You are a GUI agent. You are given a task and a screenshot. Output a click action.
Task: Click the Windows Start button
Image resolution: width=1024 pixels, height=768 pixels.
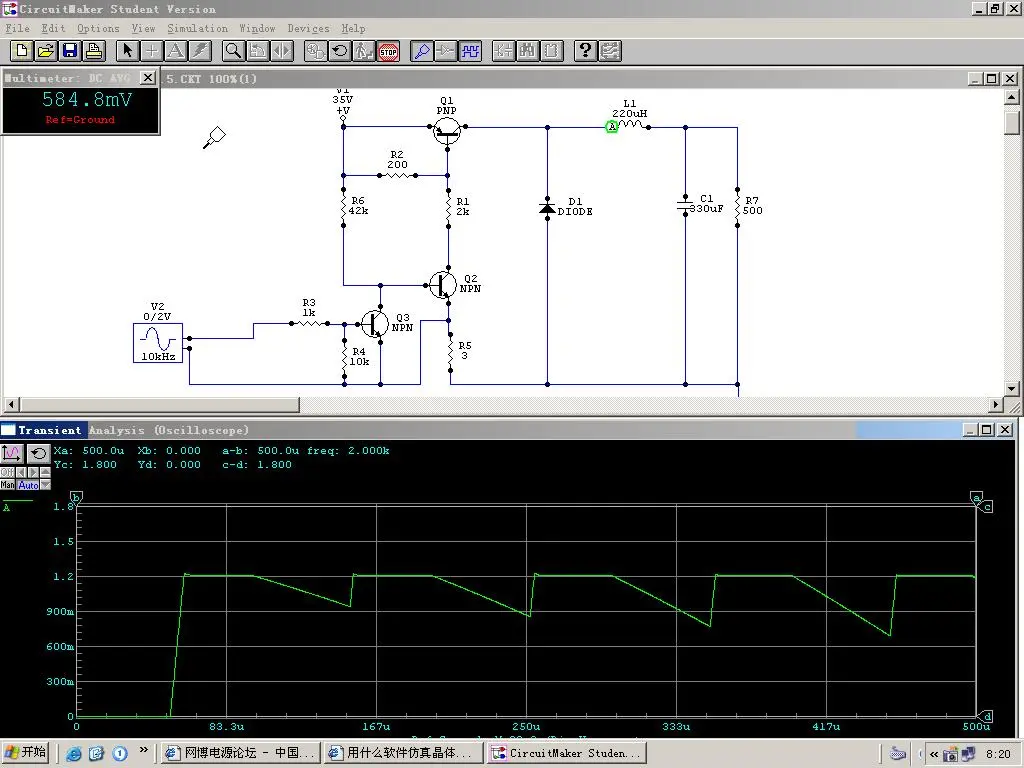point(25,752)
